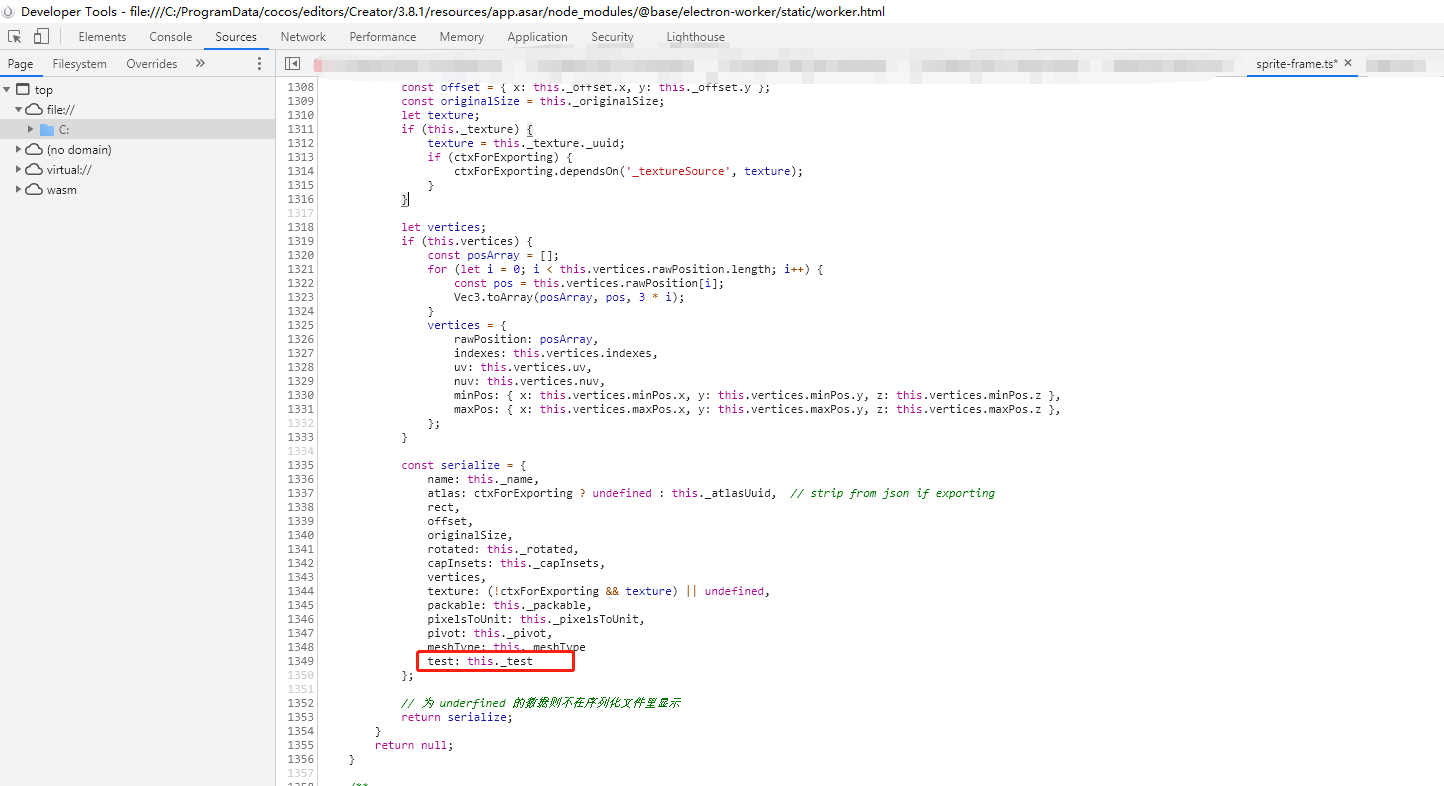Activate the sprite-frame.ts* file tab
Screen dimensions: 1444x786
1296,63
